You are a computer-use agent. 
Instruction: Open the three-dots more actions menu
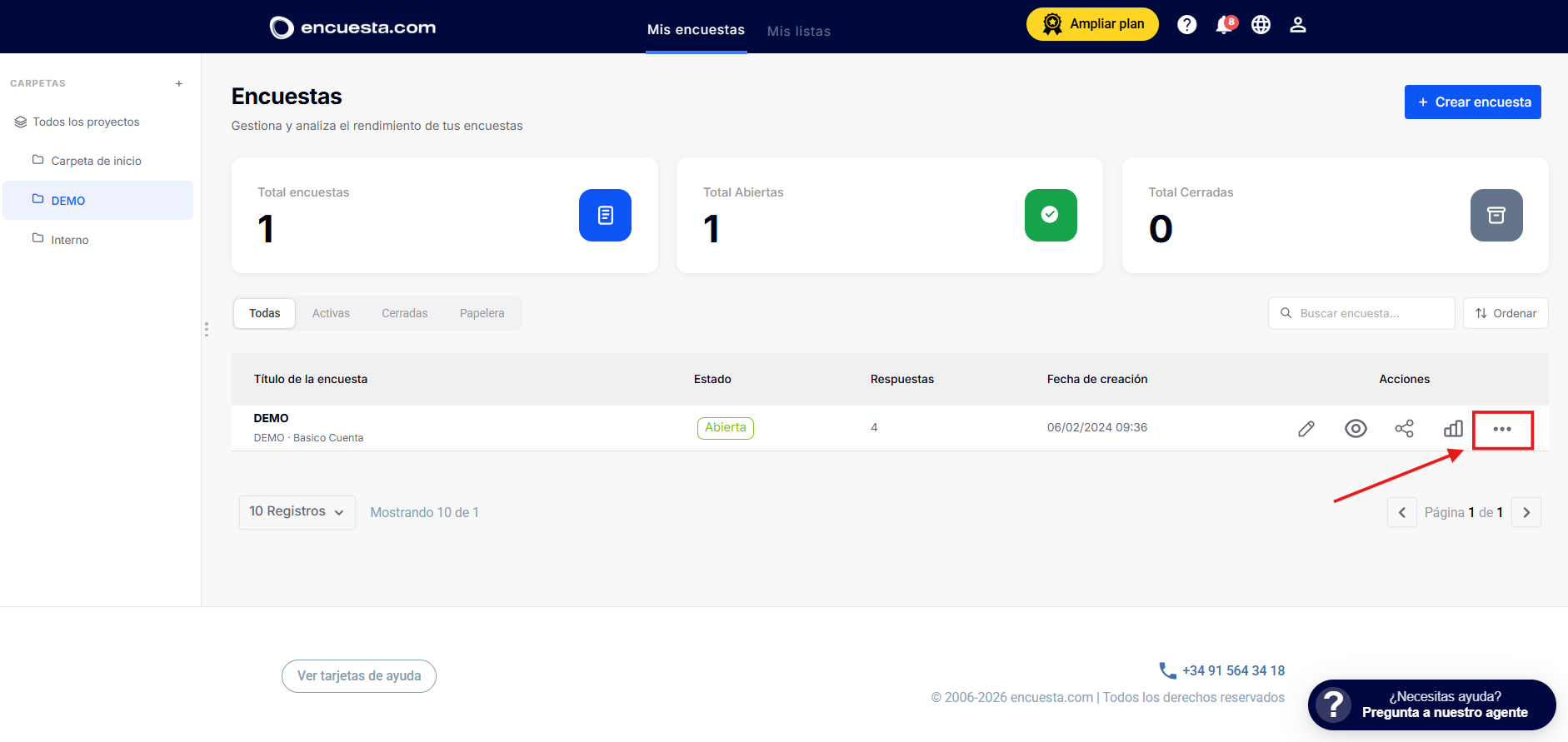coord(1502,429)
